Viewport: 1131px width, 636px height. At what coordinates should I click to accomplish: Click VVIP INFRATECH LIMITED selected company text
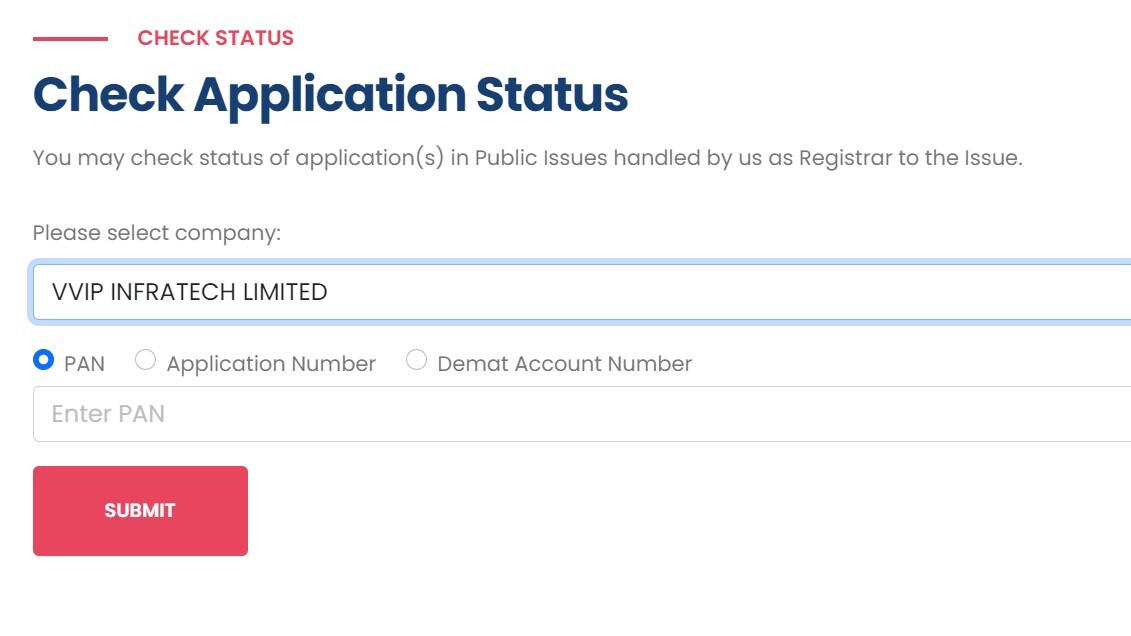pos(190,292)
